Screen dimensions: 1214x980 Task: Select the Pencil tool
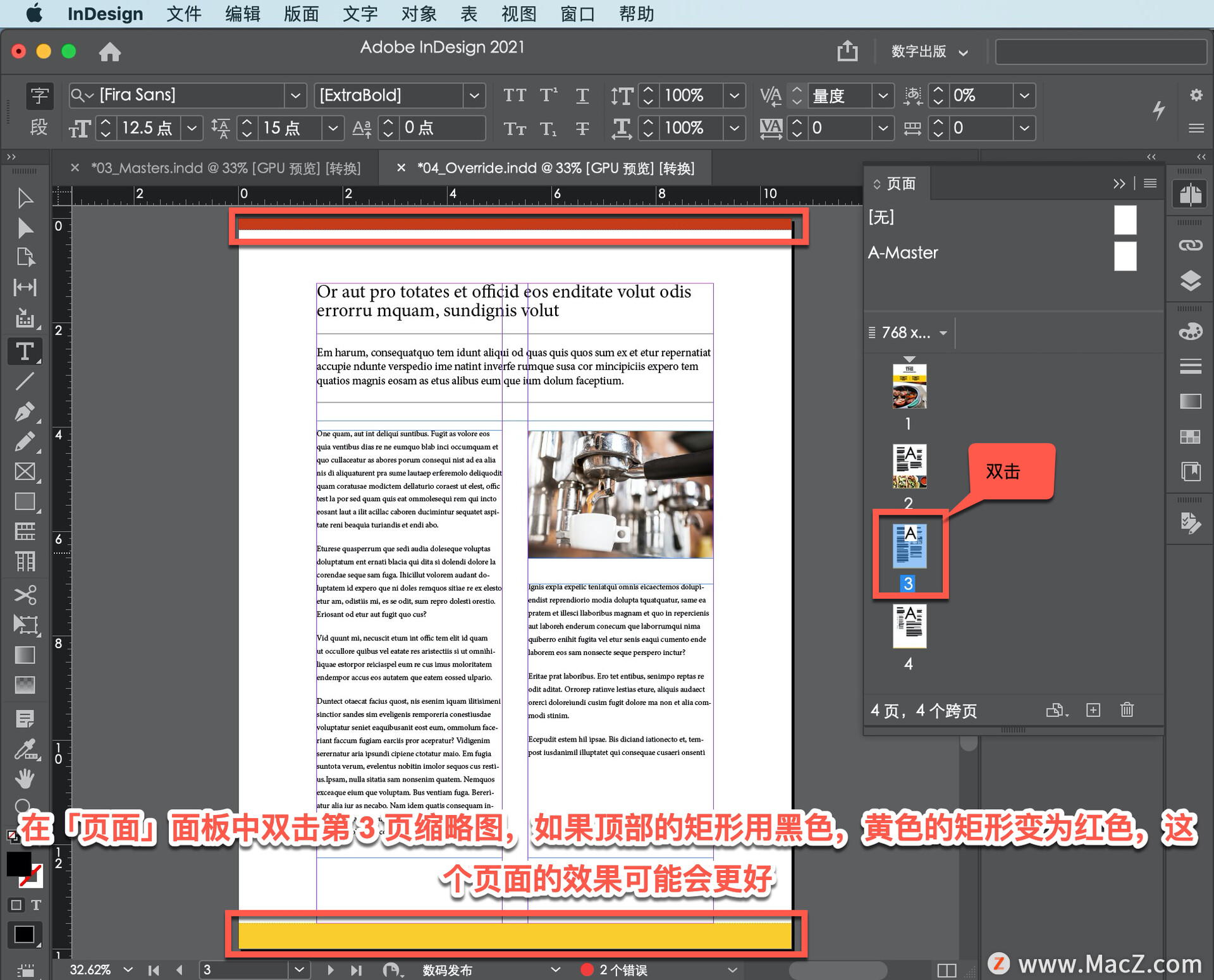coord(25,441)
